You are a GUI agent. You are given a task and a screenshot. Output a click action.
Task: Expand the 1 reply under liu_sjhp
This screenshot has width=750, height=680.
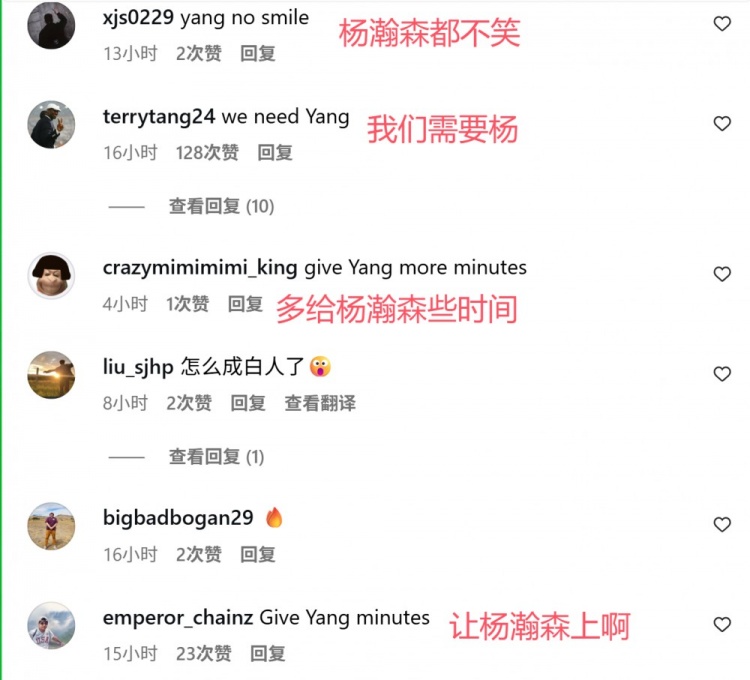point(216,457)
